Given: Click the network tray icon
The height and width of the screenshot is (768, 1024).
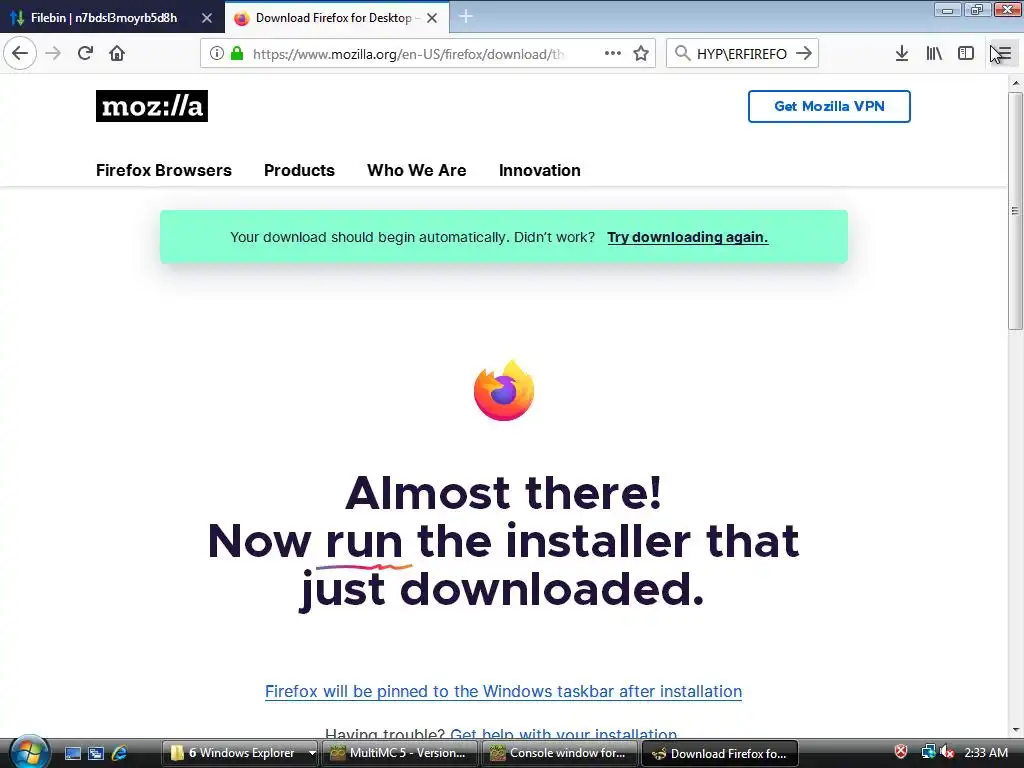Looking at the screenshot, I should 928,752.
